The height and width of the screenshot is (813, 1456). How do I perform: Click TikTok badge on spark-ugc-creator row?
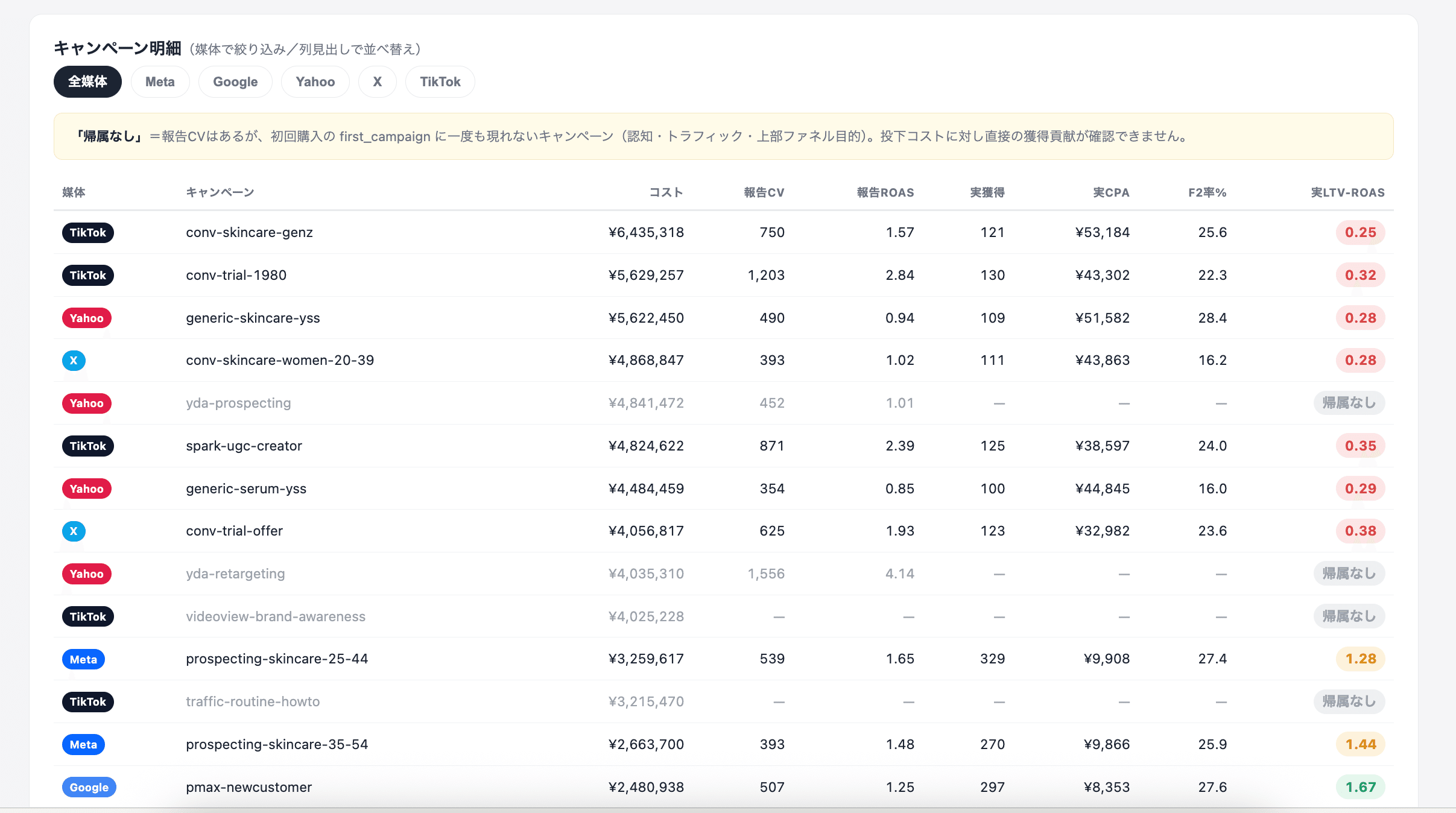[x=88, y=446]
